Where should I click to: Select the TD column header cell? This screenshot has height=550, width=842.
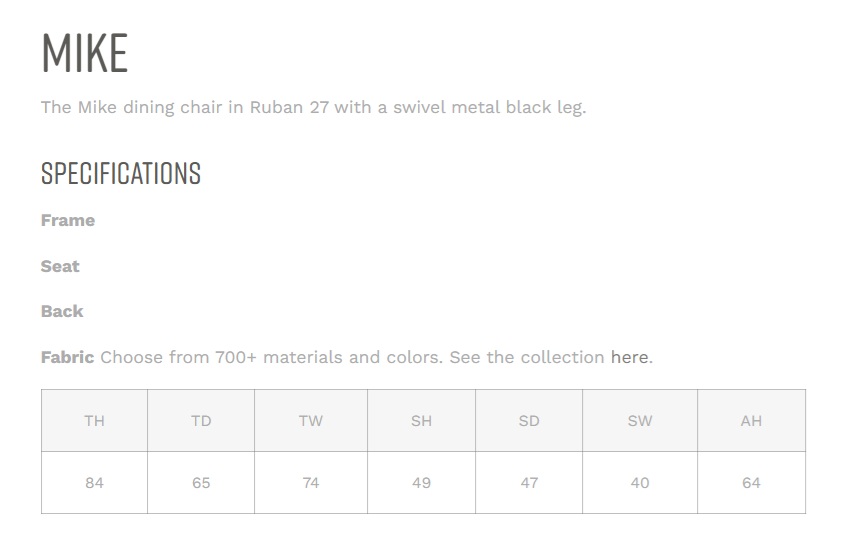[201, 421]
